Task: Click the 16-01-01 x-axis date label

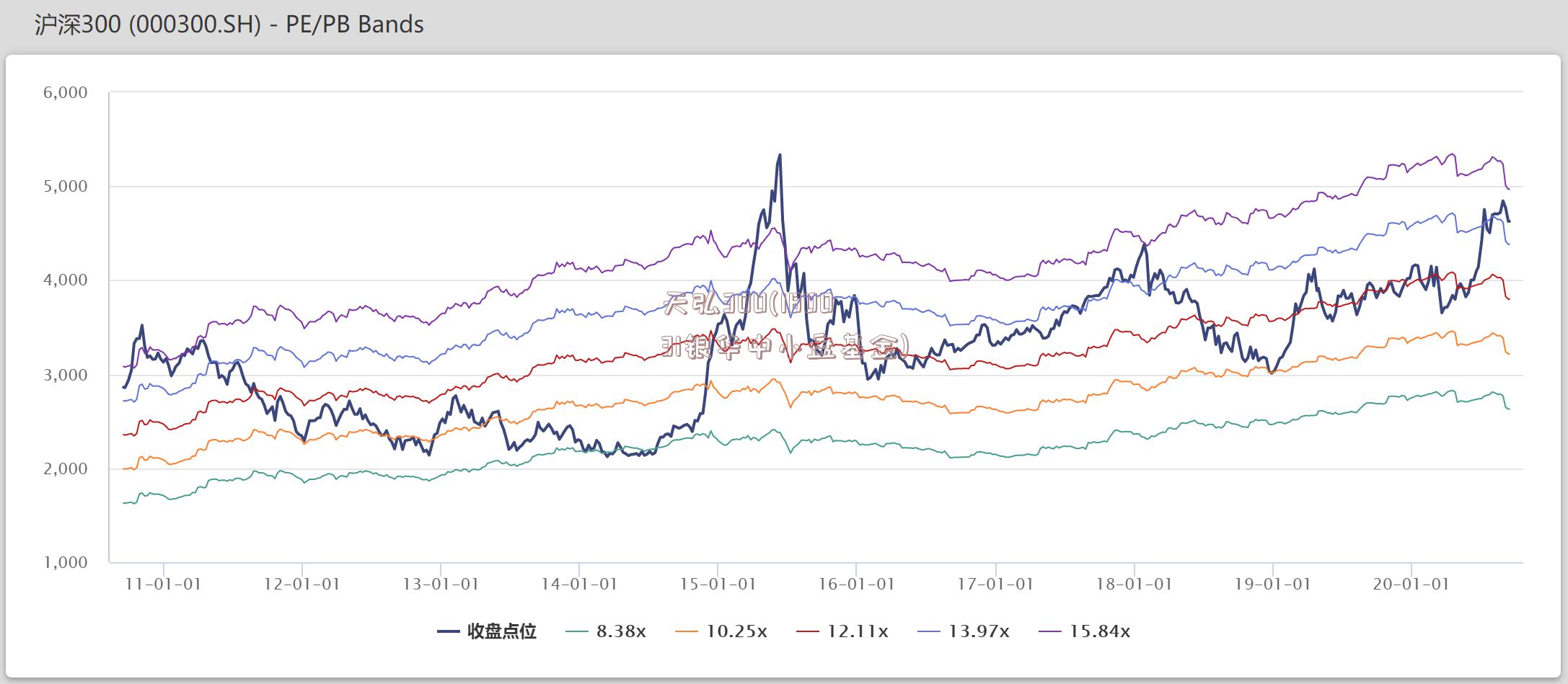Action: 856,584
